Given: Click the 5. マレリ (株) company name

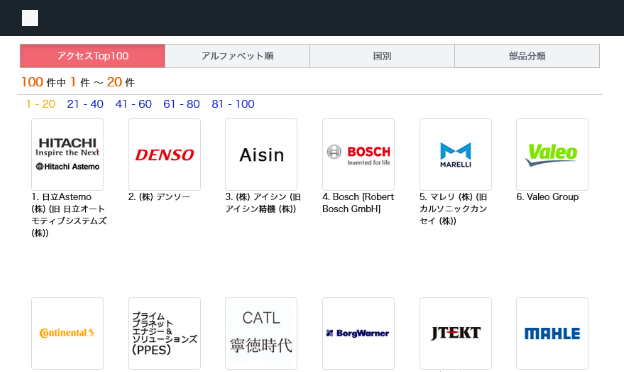Looking at the screenshot, I should 453,209.
